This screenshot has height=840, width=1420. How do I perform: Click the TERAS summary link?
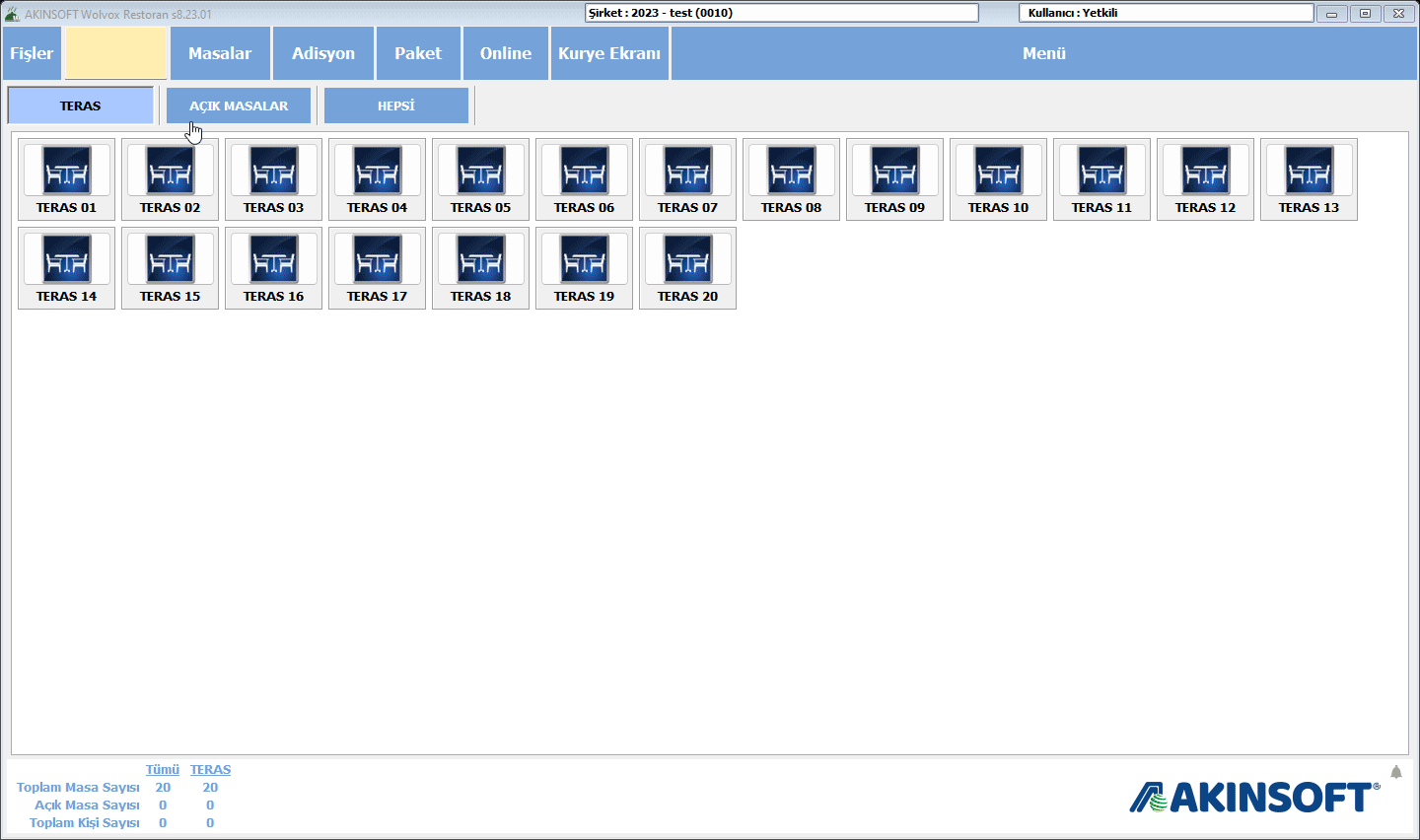(x=210, y=770)
